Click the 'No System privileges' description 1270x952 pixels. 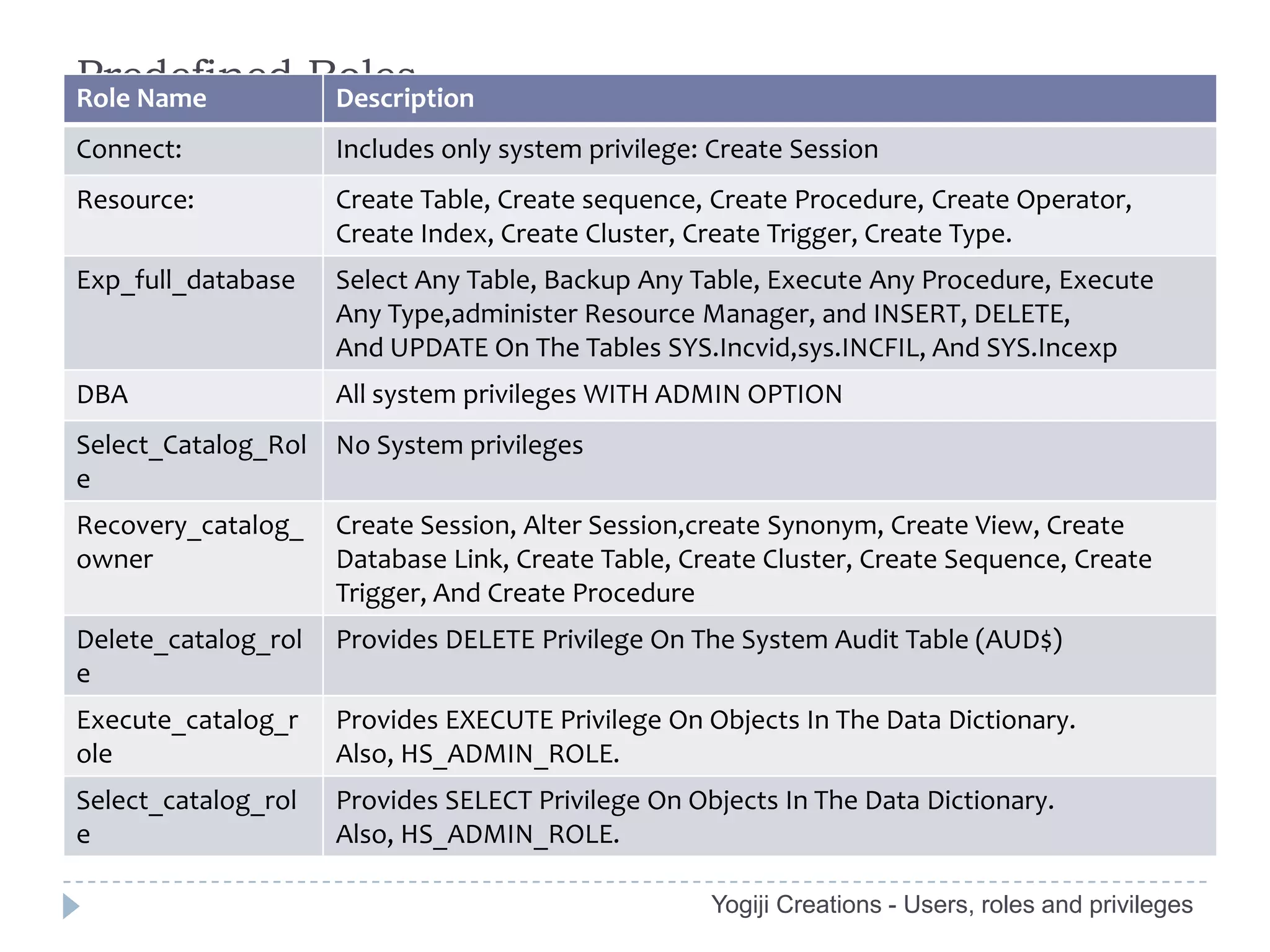click(460, 446)
